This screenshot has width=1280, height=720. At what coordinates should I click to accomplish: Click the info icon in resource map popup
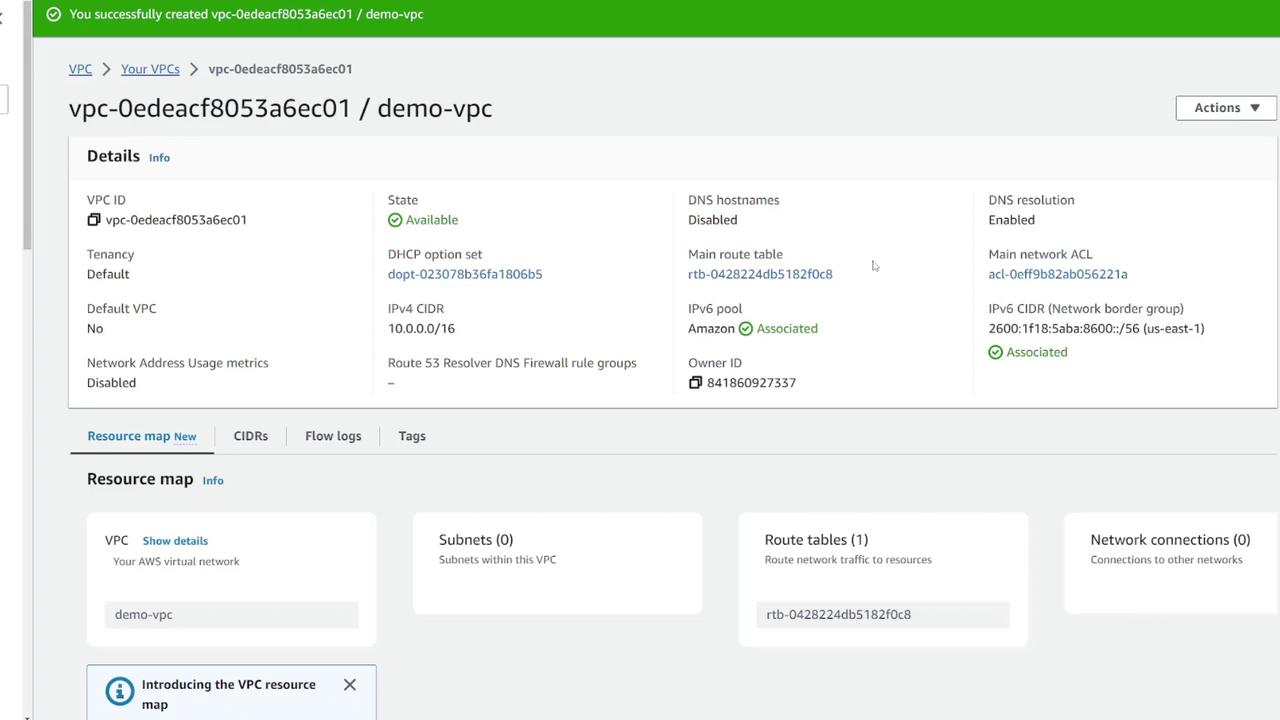coord(120,692)
